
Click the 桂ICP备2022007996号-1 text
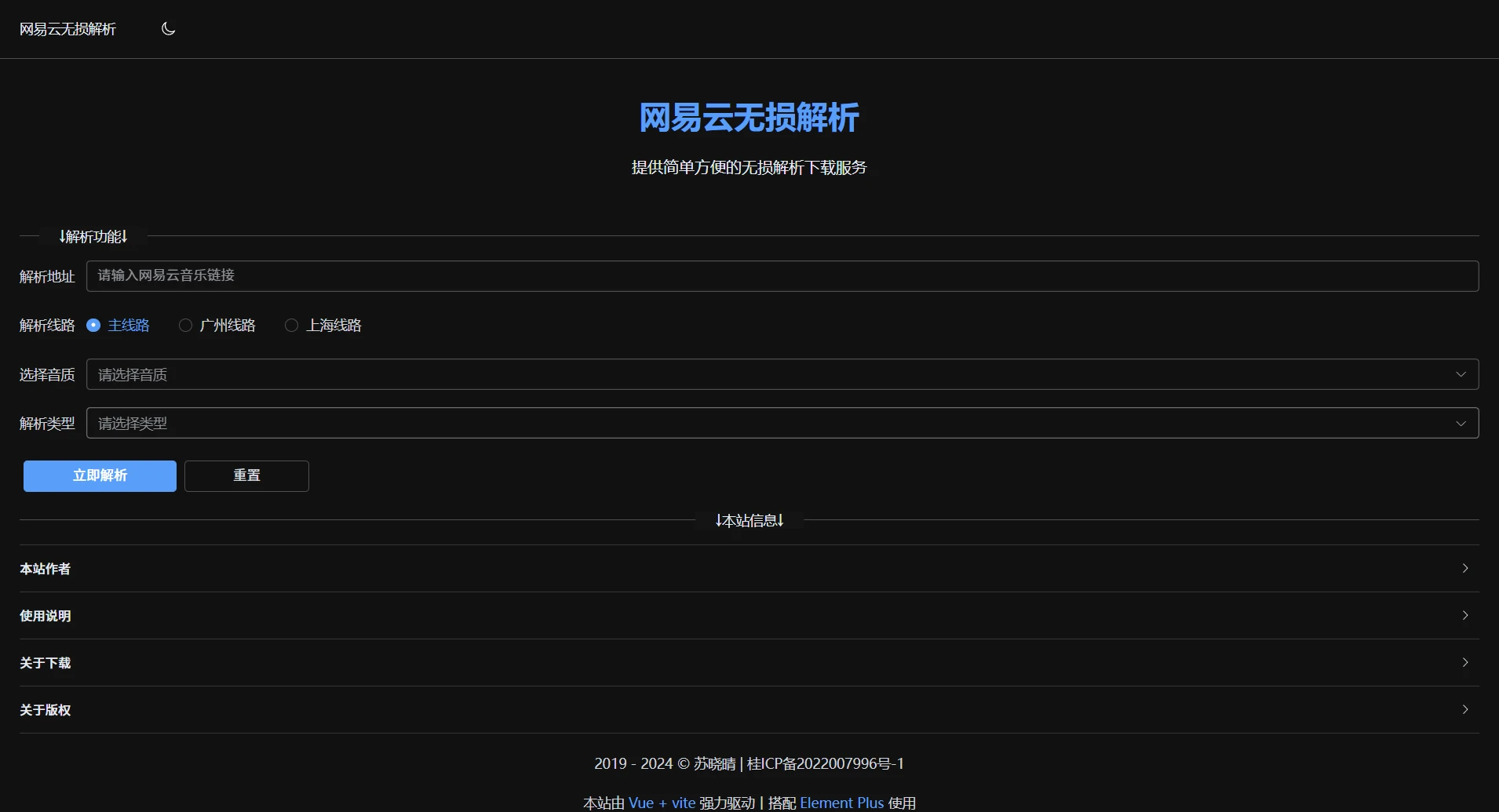(826, 763)
